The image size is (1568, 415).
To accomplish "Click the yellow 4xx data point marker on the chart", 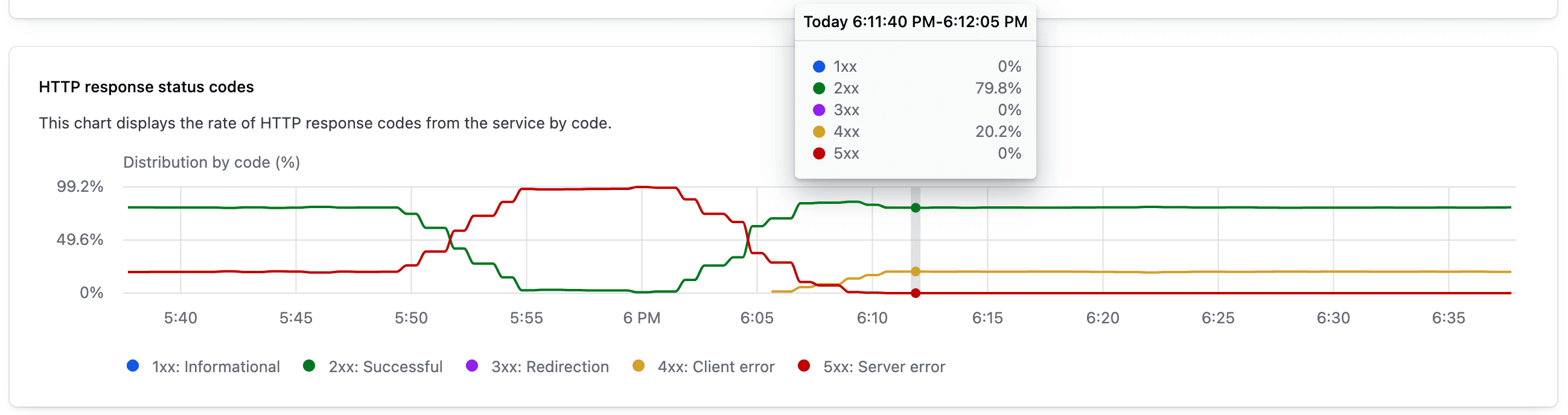I will tap(916, 271).
